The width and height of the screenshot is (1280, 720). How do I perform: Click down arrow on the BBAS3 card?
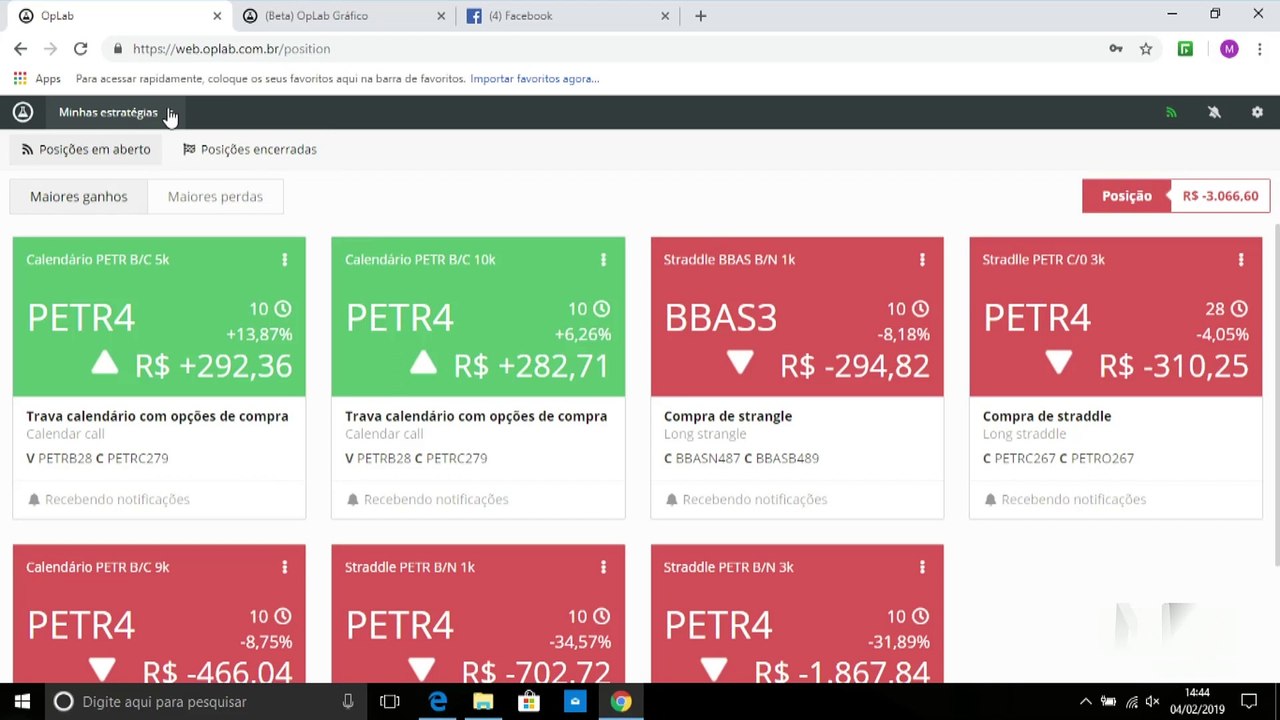(x=740, y=363)
